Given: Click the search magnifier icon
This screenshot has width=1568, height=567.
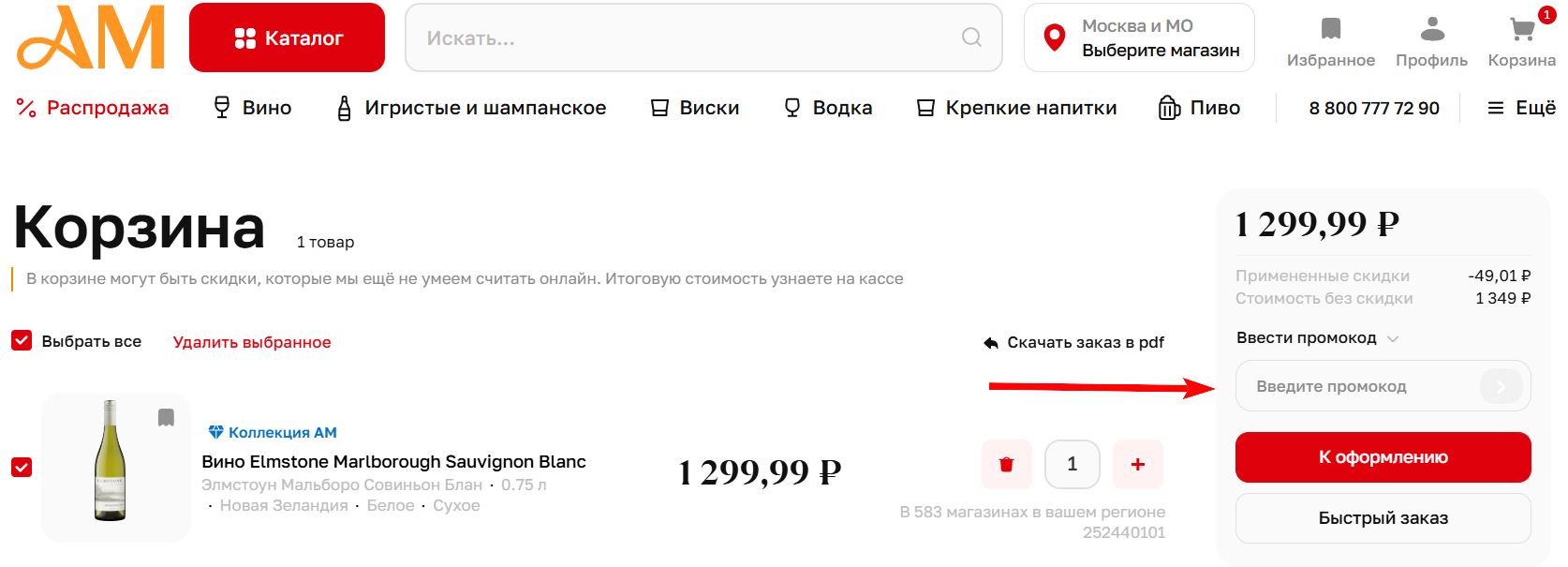Looking at the screenshot, I should point(972,37).
